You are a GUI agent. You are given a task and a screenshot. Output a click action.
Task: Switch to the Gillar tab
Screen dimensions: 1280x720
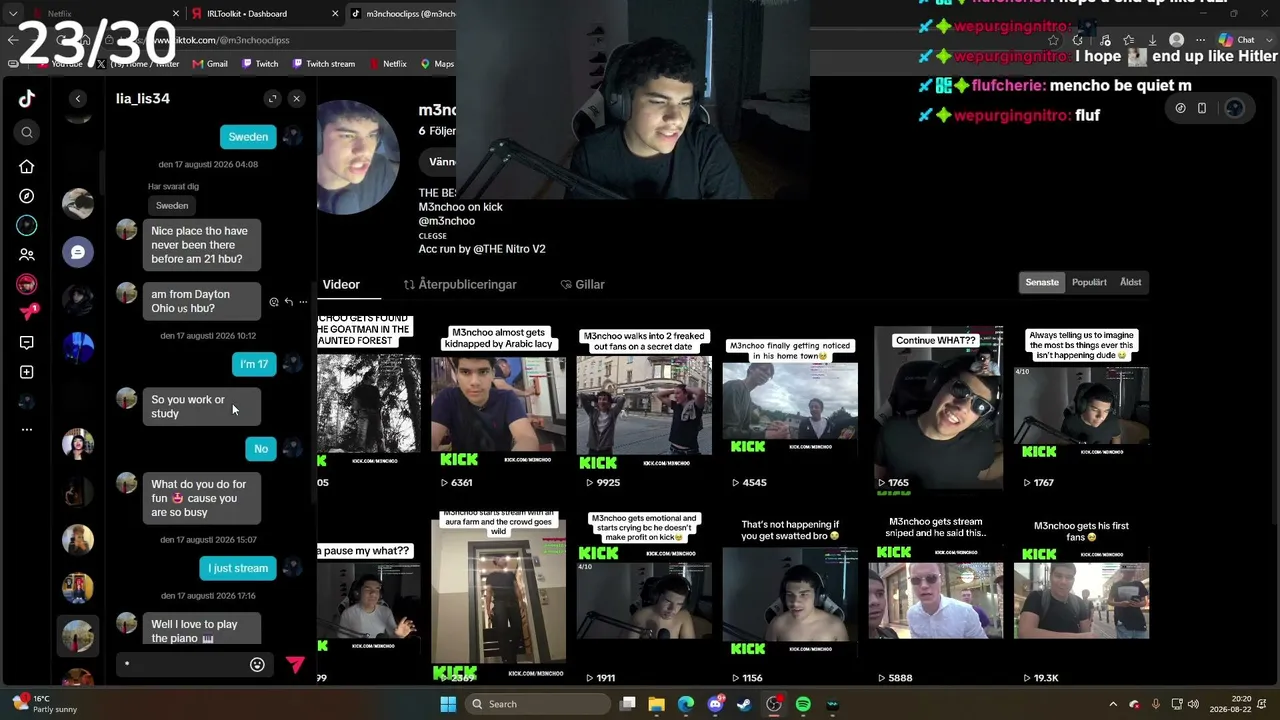coord(582,285)
